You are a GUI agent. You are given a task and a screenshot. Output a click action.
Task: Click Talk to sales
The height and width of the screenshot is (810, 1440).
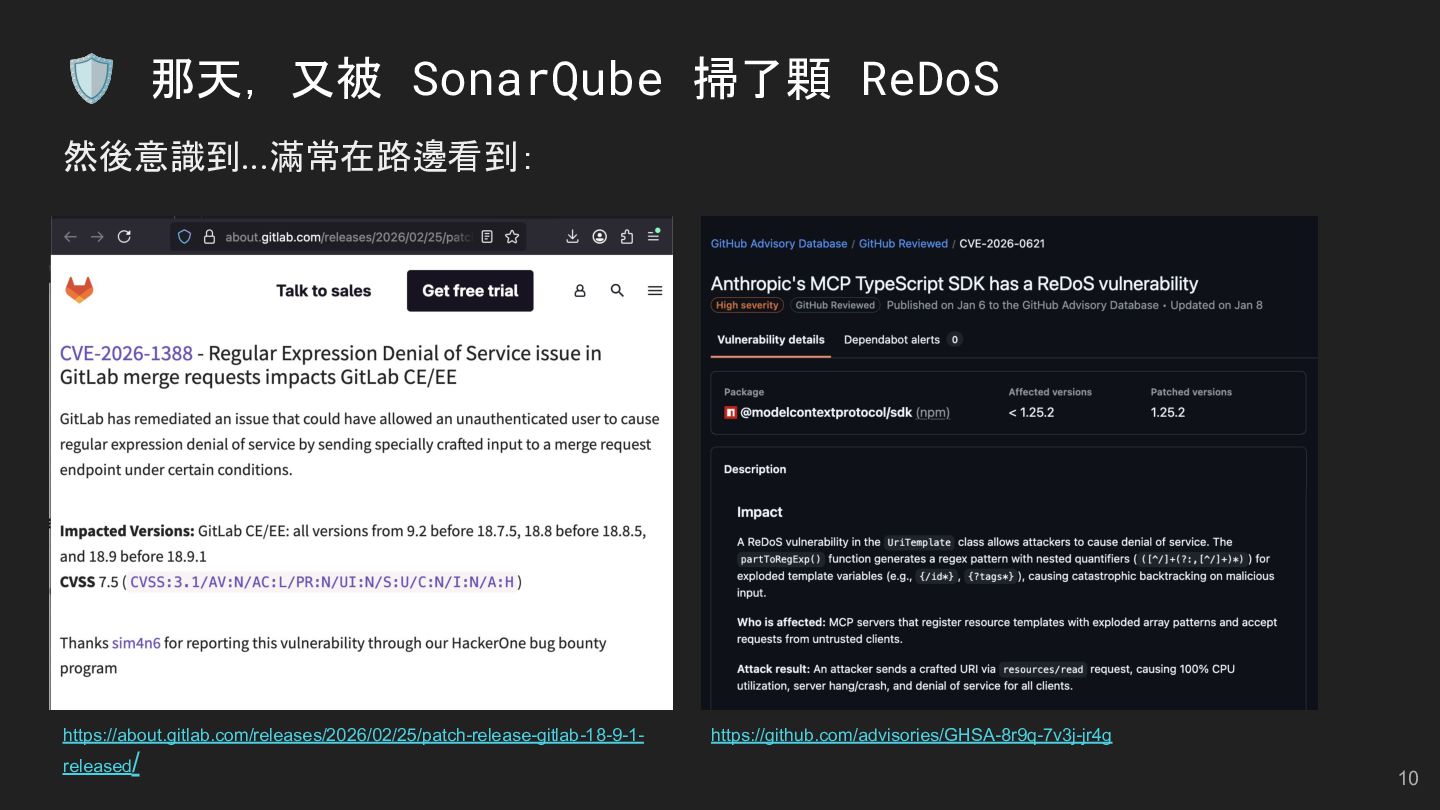323,291
